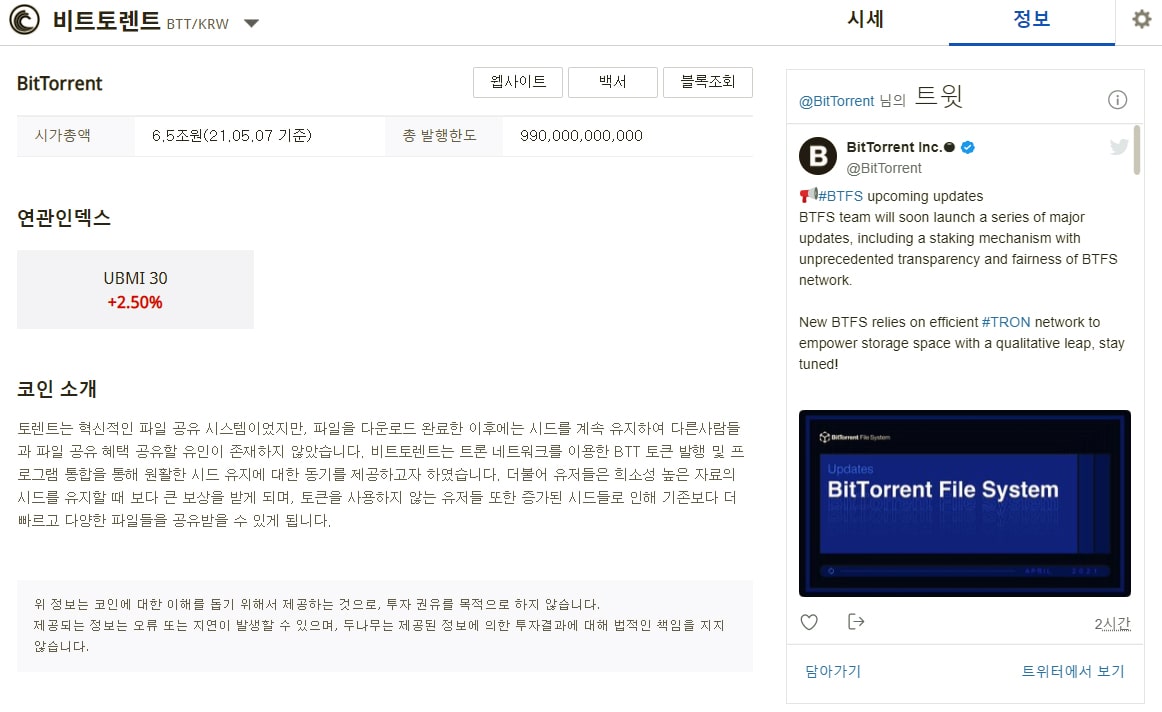Open the BitTorrent File System image

(964, 503)
